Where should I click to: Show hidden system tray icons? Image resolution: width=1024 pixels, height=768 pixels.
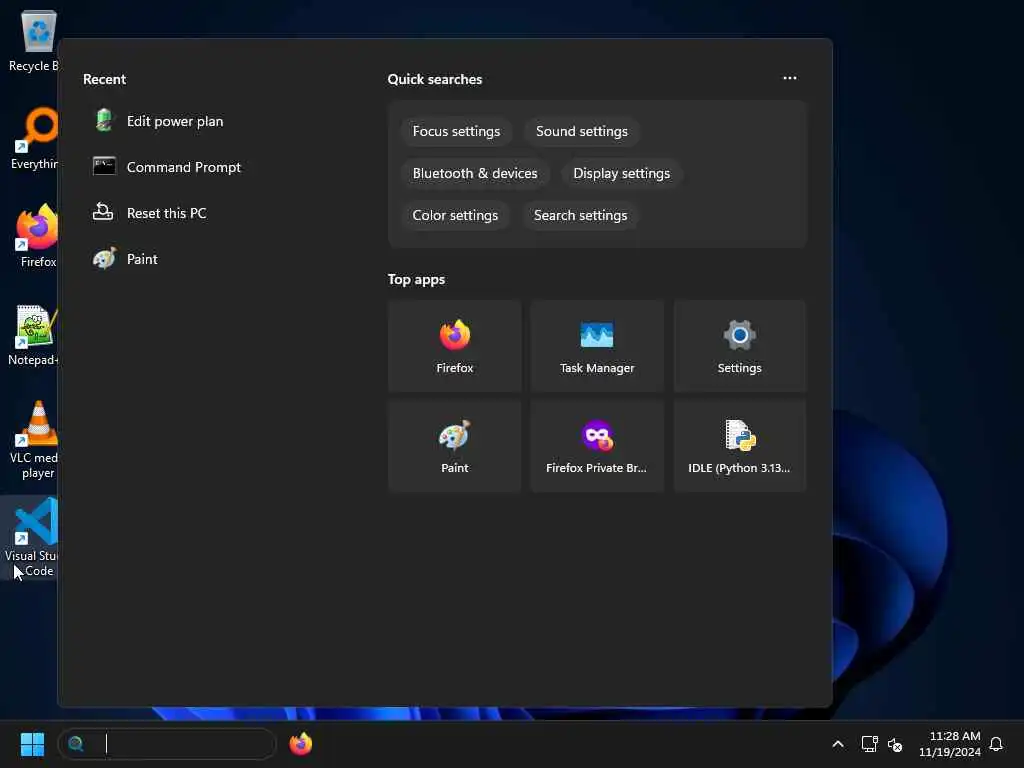pyautogui.click(x=838, y=744)
